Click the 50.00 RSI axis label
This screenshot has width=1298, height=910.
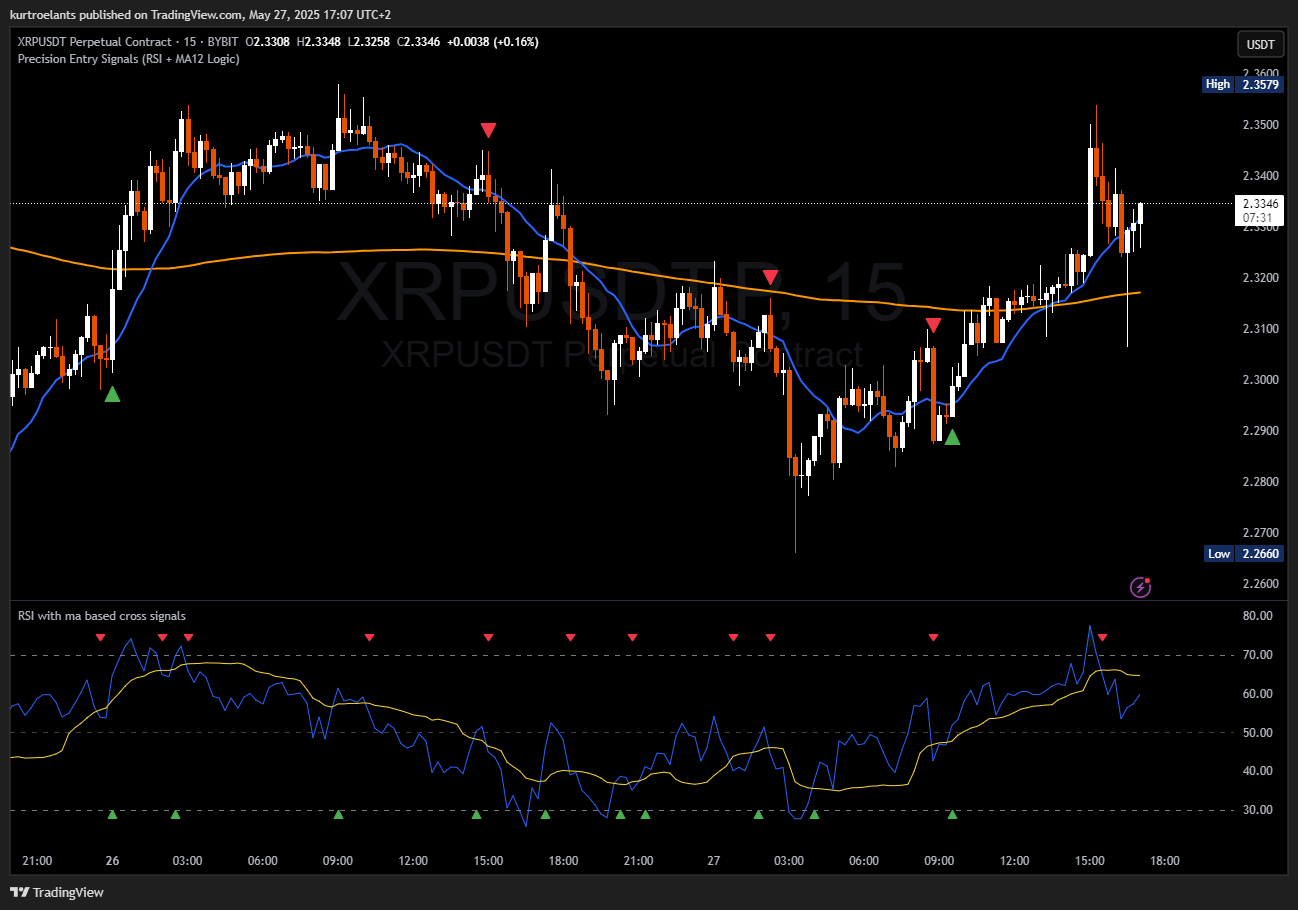tap(1255, 733)
